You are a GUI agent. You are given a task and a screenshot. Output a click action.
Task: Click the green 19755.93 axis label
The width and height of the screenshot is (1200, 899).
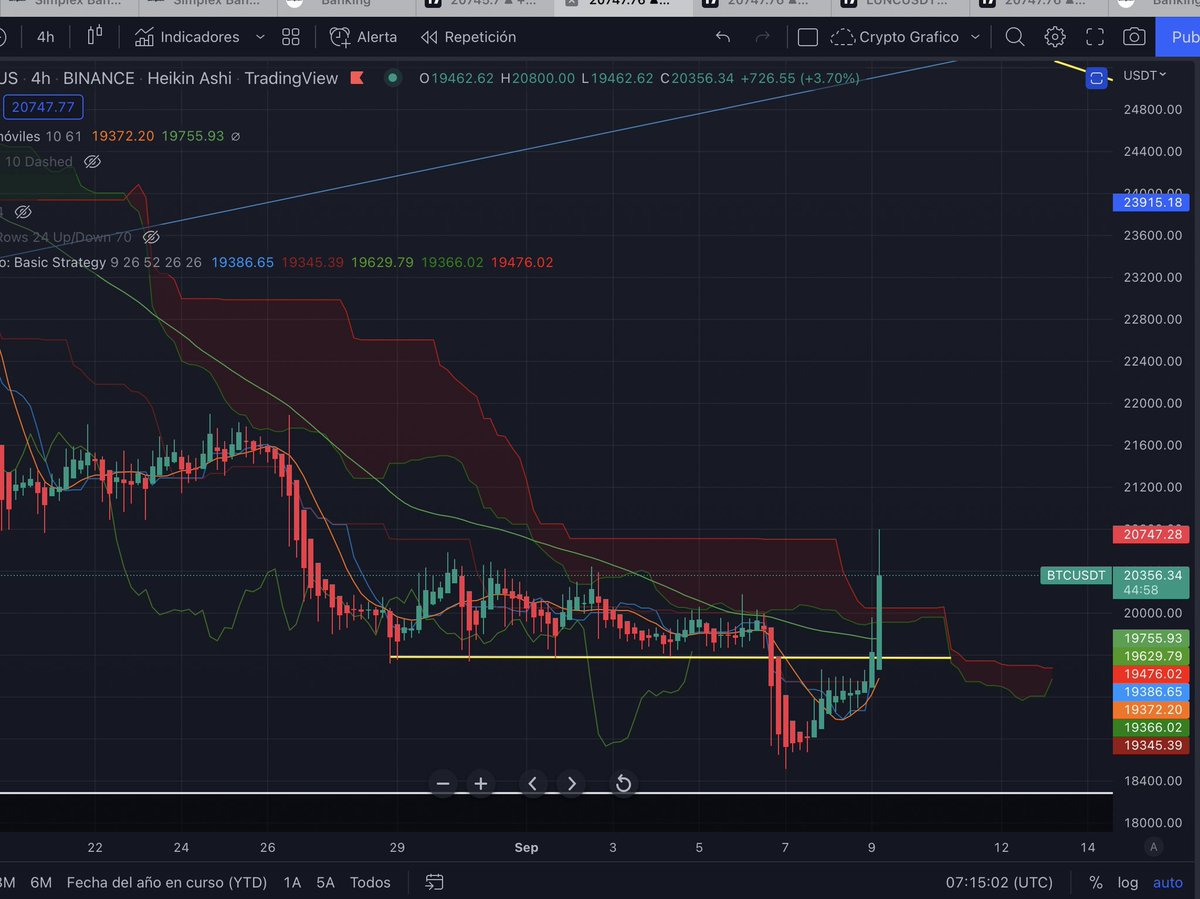click(x=1149, y=638)
